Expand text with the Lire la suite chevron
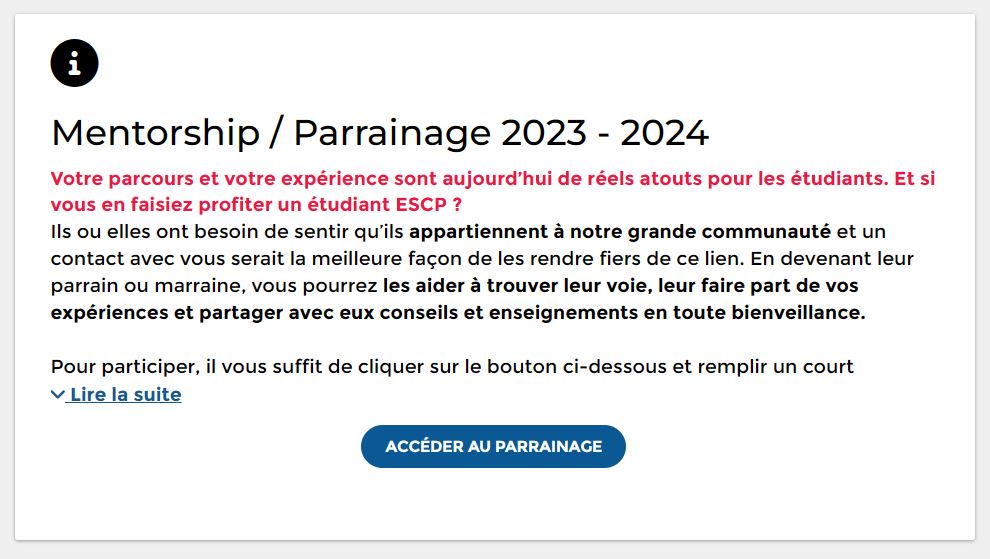 tap(57, 395)
